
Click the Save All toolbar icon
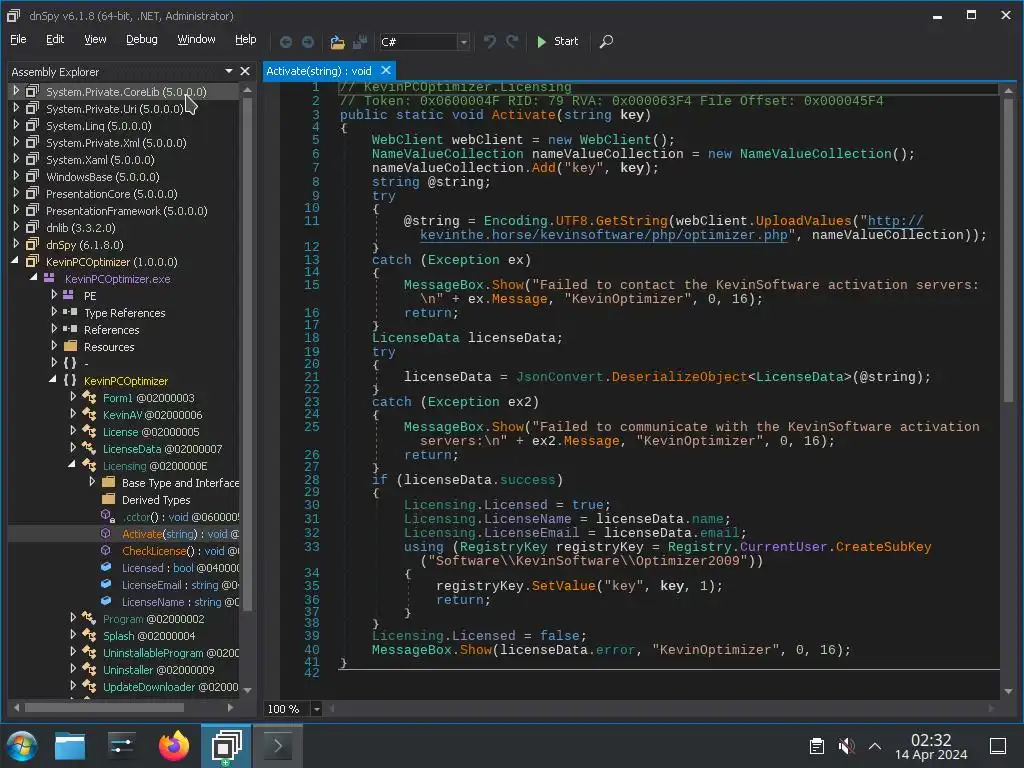point(360,42)
